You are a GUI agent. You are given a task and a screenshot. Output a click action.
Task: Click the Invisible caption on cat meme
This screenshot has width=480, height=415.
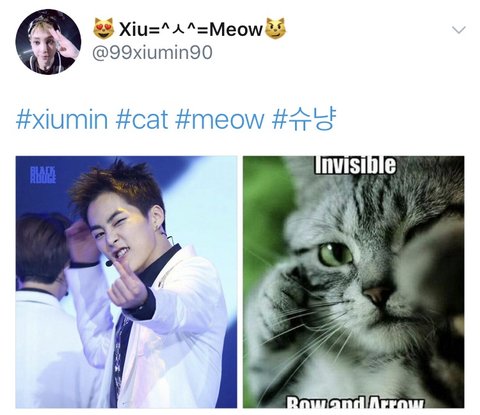click(355, 165)
